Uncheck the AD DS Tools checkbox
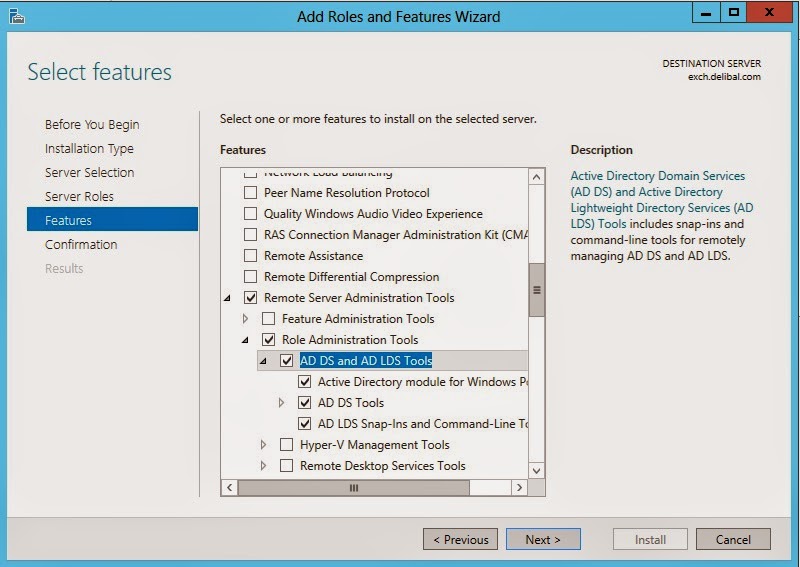 pyautogui.click(x=305, y=403)
